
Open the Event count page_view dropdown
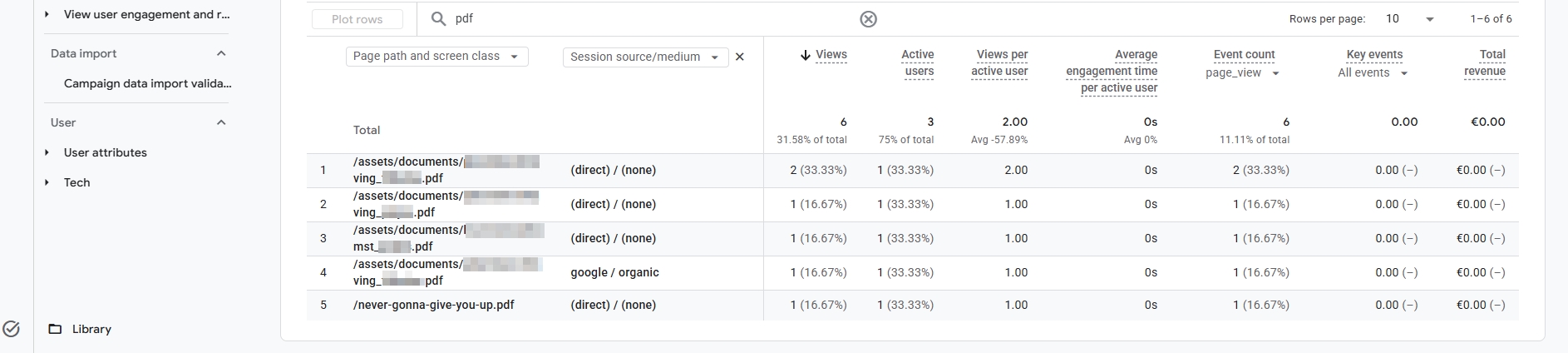coord(1243,73)
